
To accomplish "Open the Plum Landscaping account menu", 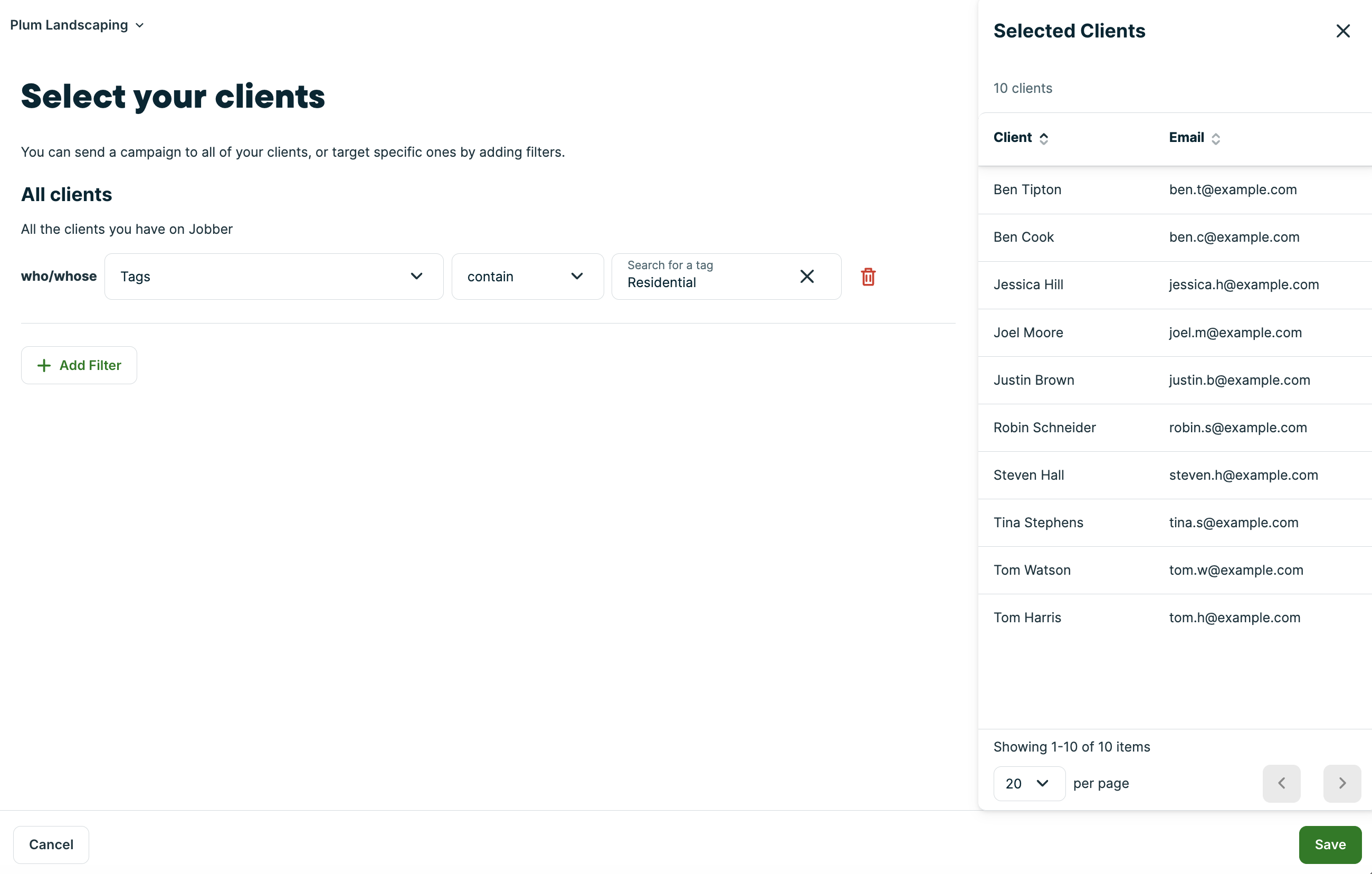I will 77,25.
